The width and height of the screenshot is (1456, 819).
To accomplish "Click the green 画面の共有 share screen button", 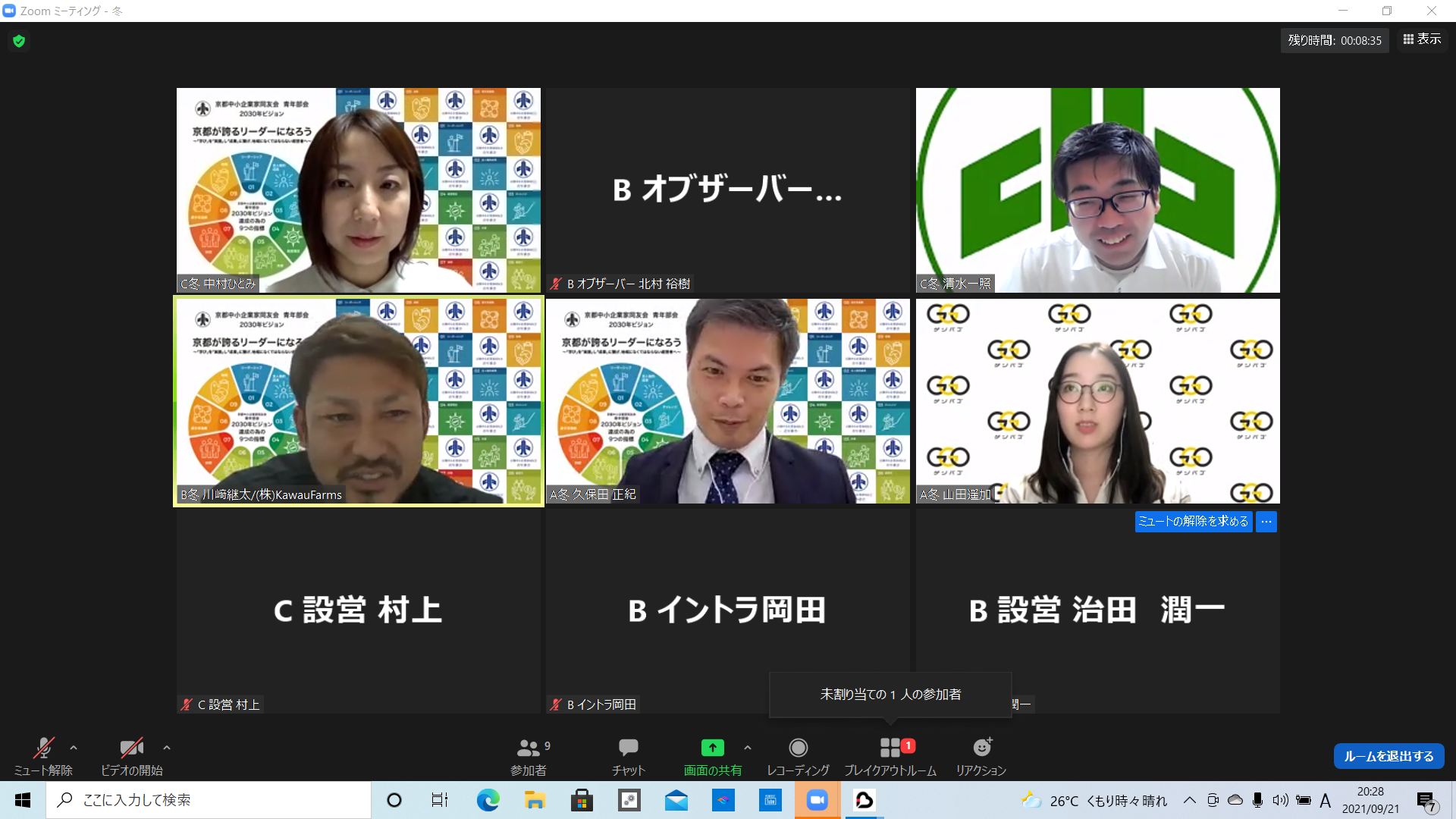I will click(713, 755).
